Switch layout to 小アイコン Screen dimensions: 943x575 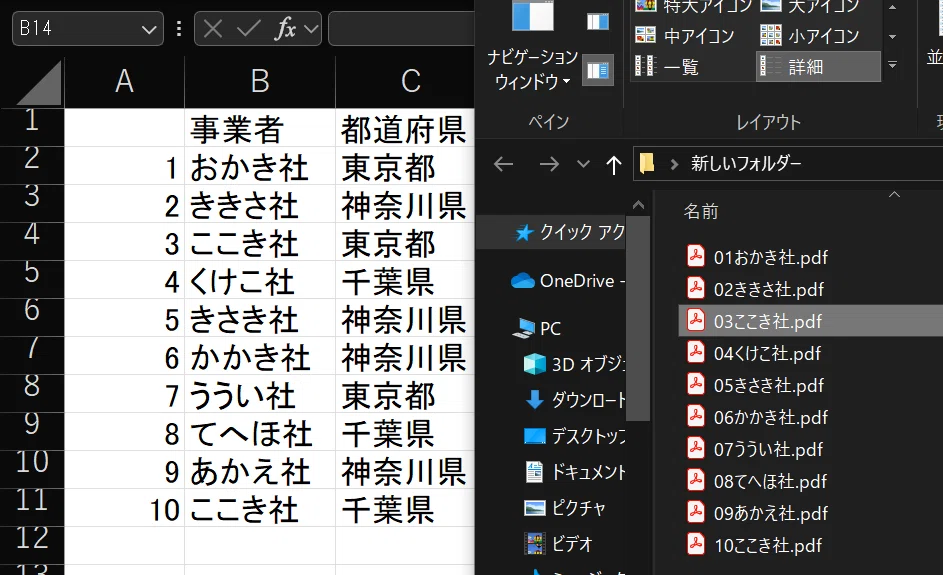pos(810,36)
